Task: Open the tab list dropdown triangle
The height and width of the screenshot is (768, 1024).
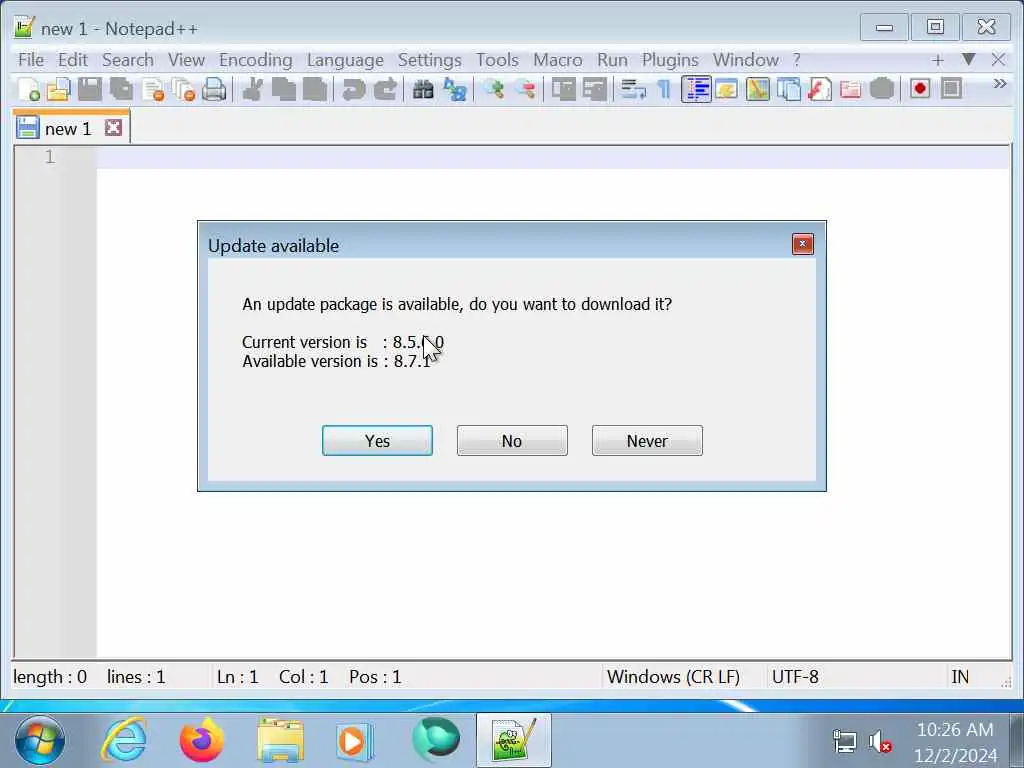Action: coord(968,59)
